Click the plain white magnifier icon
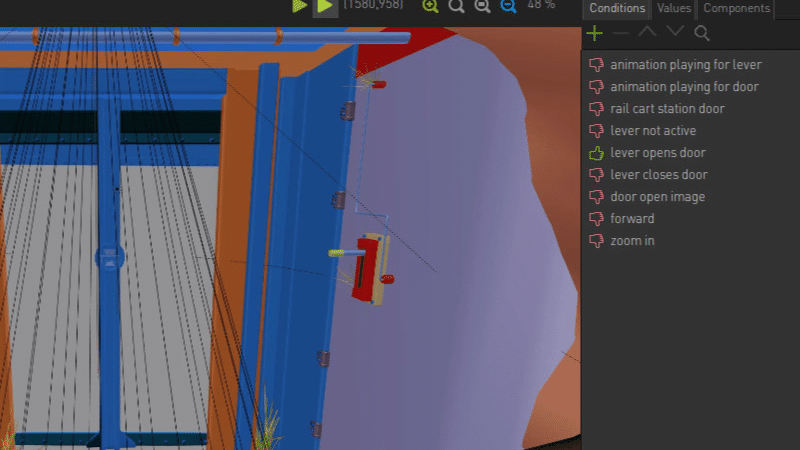 pyautogui.click(x=456, y=6)
